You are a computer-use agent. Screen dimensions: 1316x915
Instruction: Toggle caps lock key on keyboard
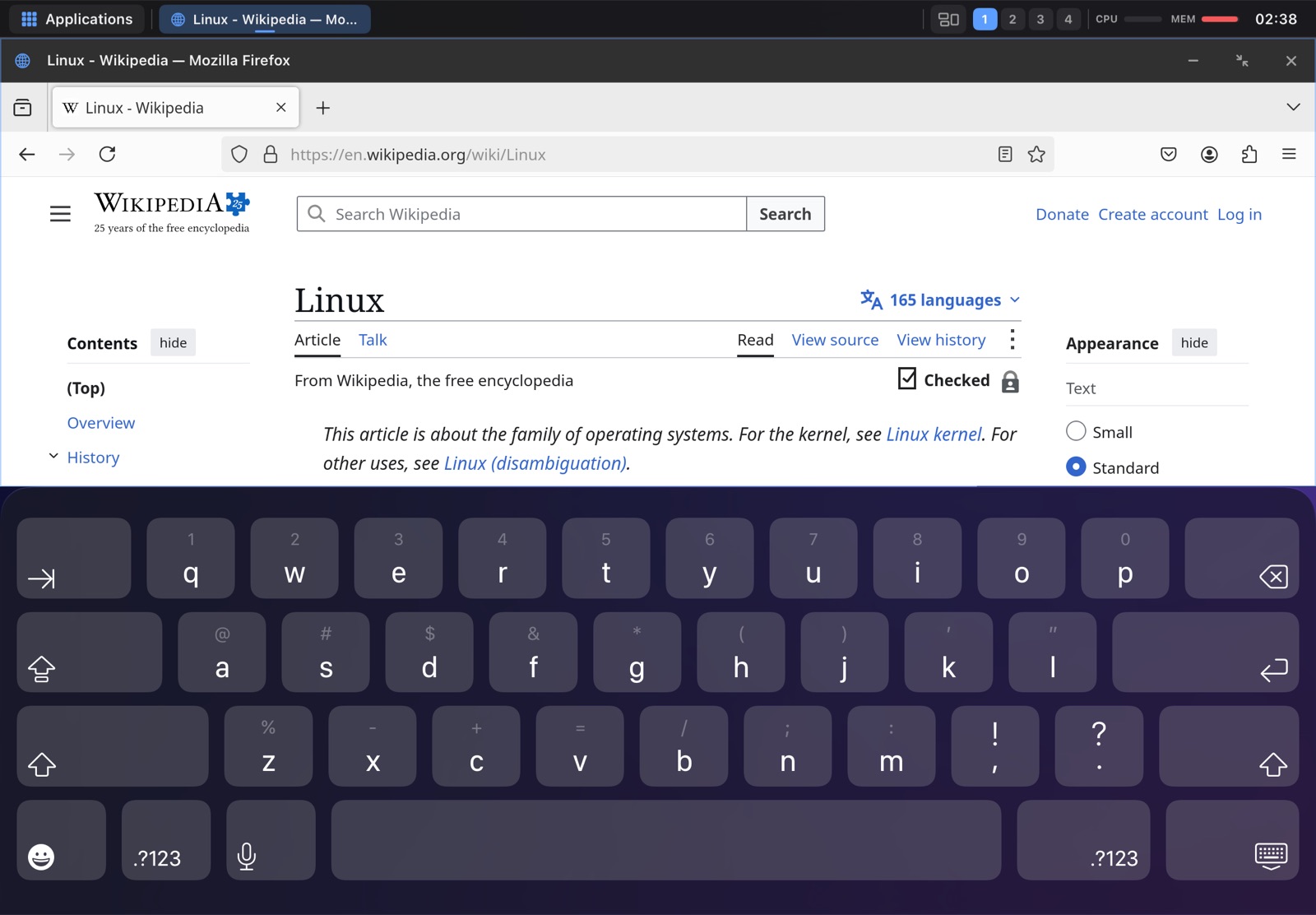pyautogui.click(x=90, y=652)
